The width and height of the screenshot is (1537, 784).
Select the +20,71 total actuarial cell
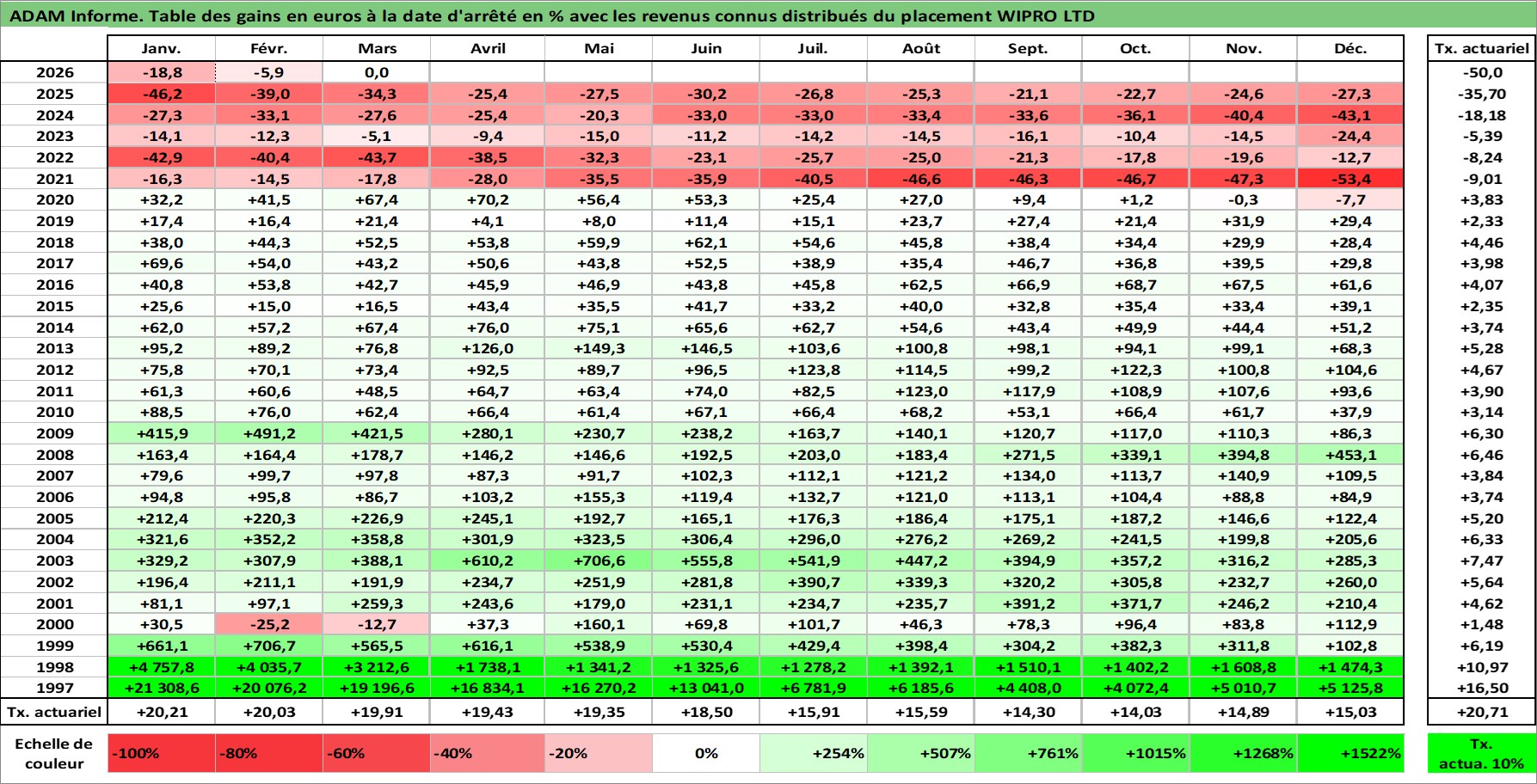[x=1481, y=712]
